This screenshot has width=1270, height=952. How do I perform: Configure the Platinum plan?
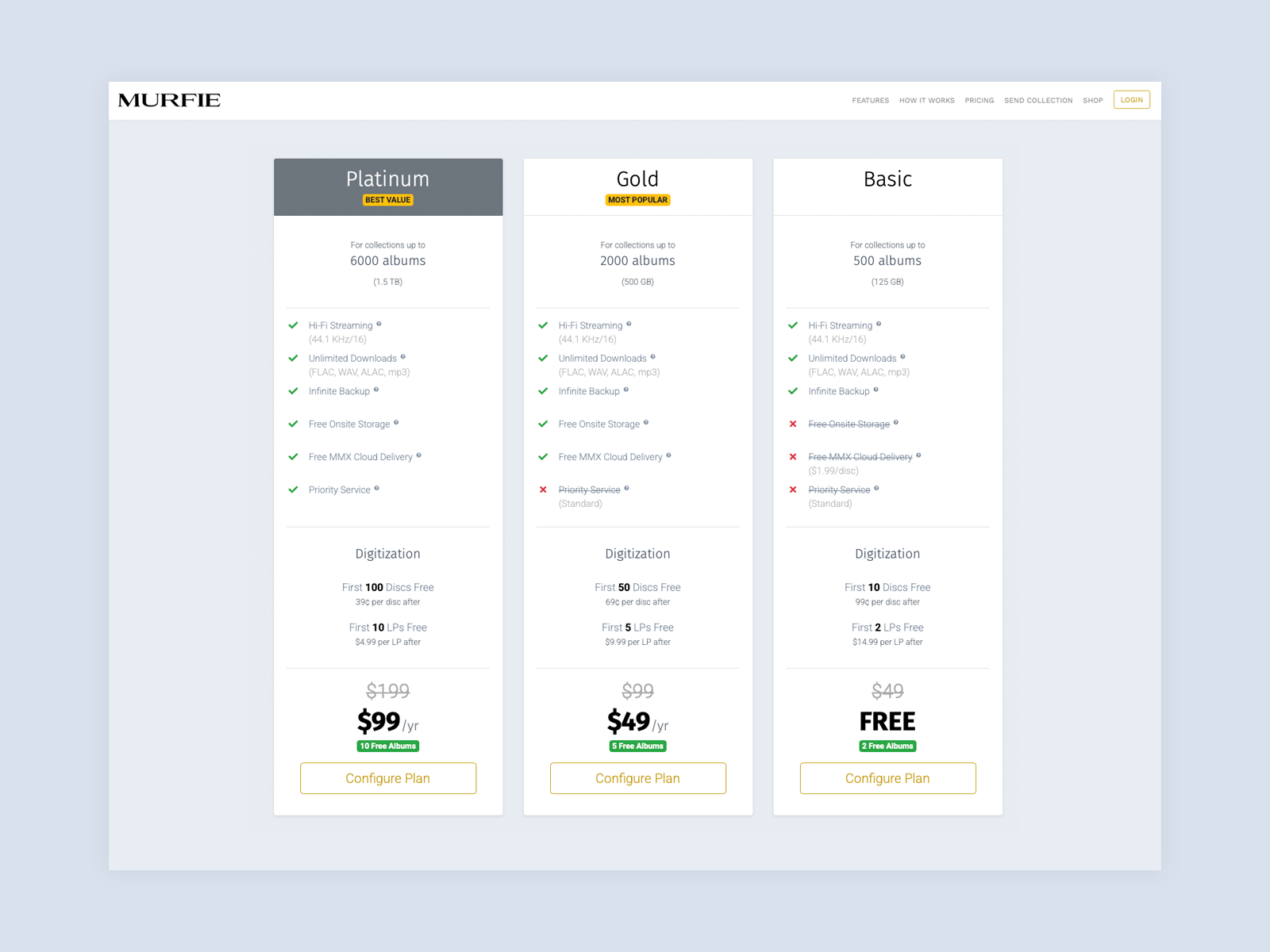click(x=388, y=778)
